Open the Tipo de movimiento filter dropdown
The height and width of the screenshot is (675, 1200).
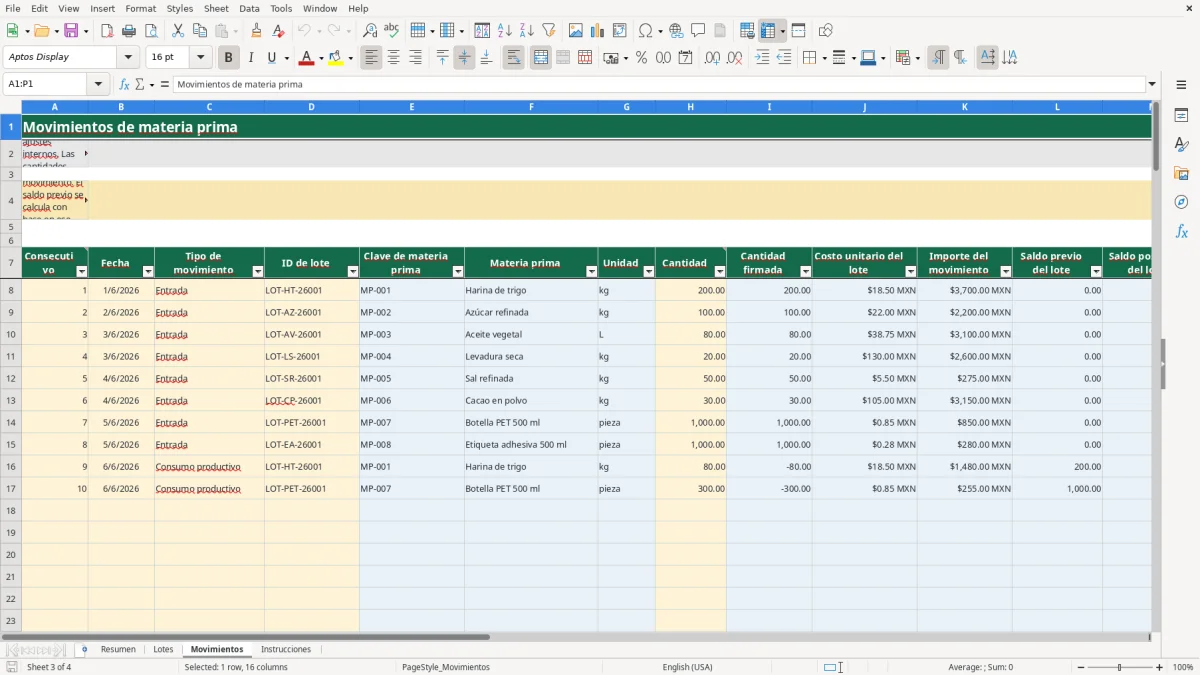258,272
